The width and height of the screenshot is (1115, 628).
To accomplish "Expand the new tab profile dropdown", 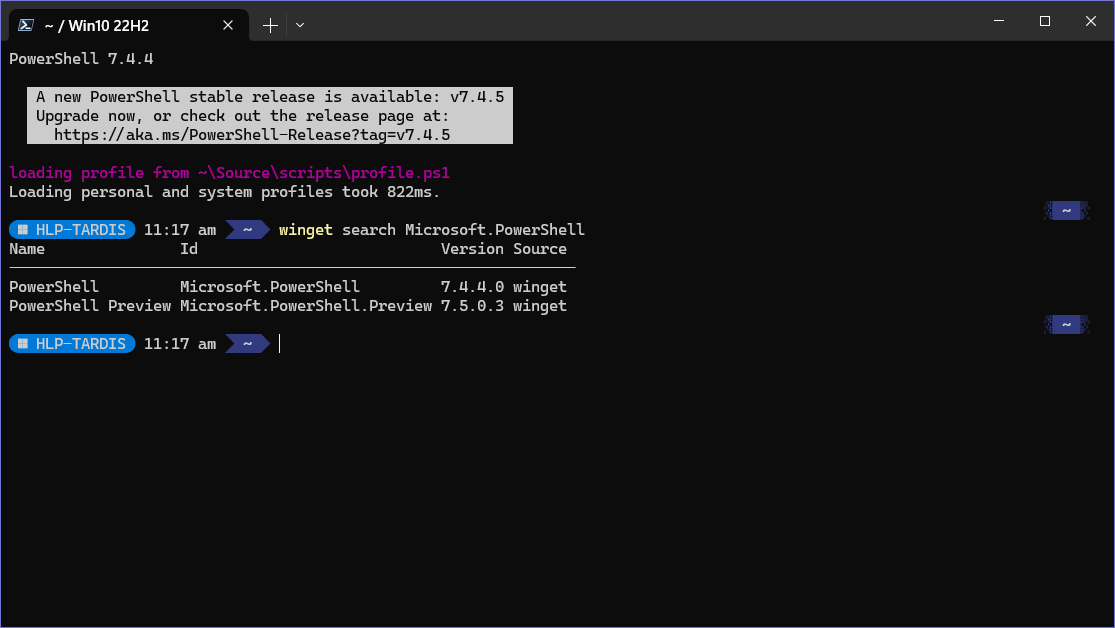I will [300, 25].
